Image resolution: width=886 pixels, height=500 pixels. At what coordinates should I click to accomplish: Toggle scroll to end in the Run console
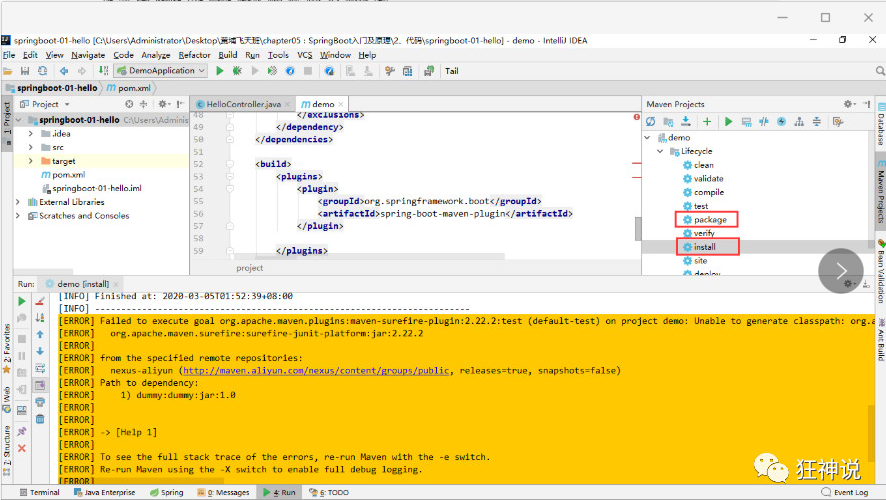pos(40,385)
